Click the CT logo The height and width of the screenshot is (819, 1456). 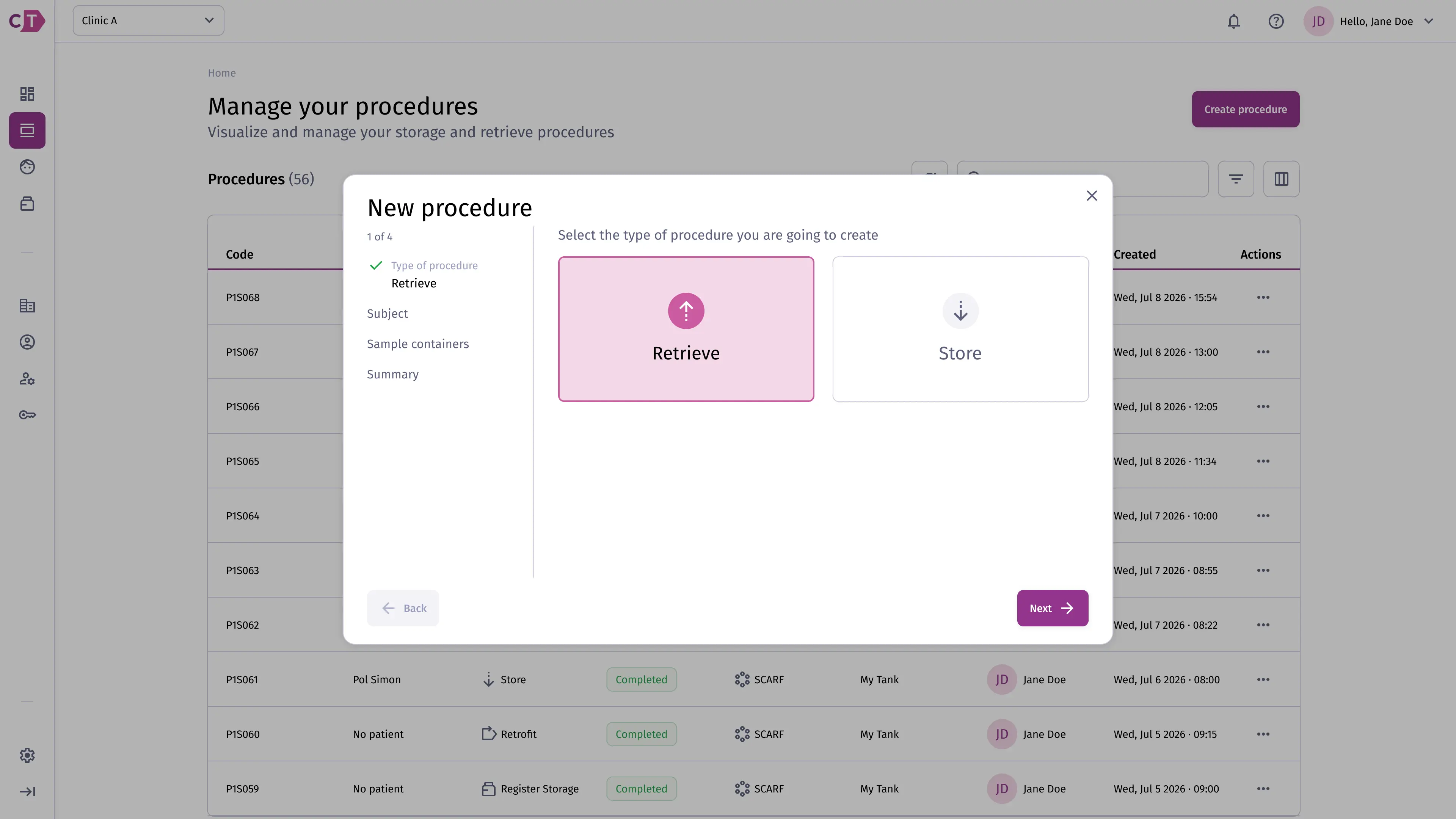[27, 21]
